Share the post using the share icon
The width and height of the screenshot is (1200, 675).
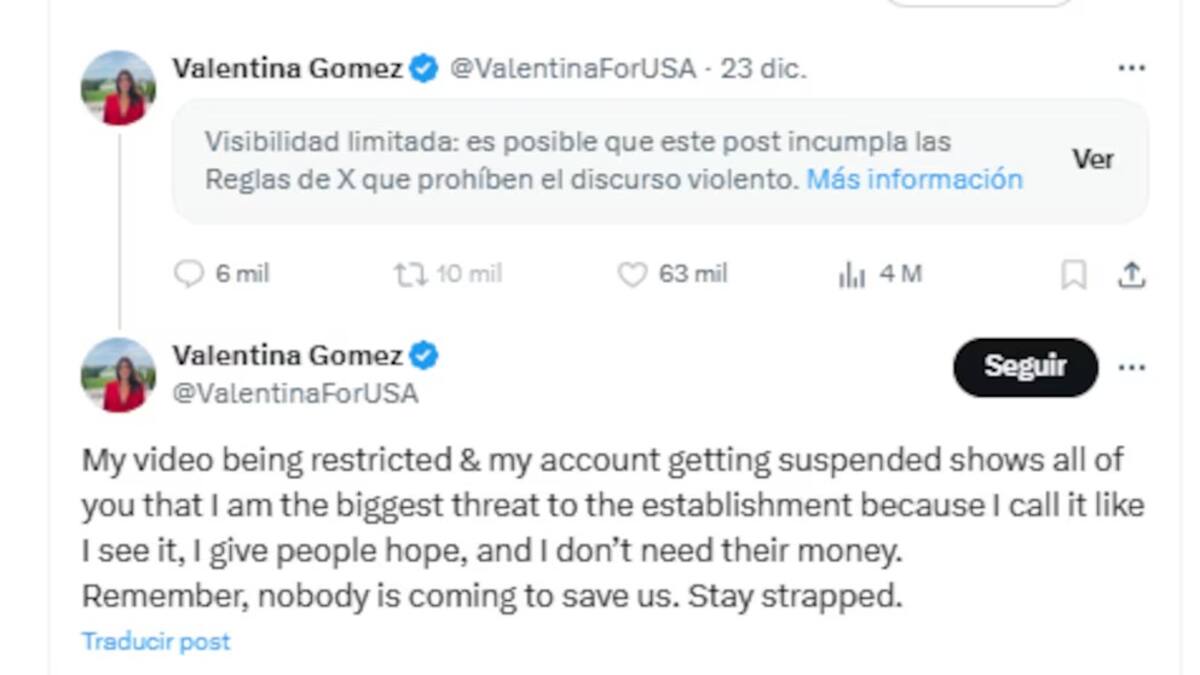point(1132,272)
